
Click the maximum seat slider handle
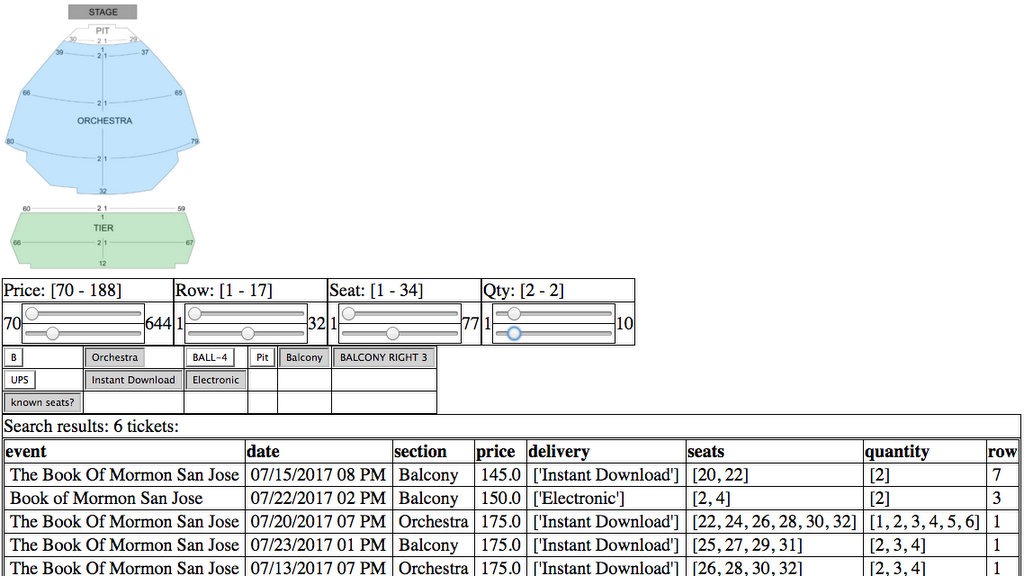tap(393, 333)
